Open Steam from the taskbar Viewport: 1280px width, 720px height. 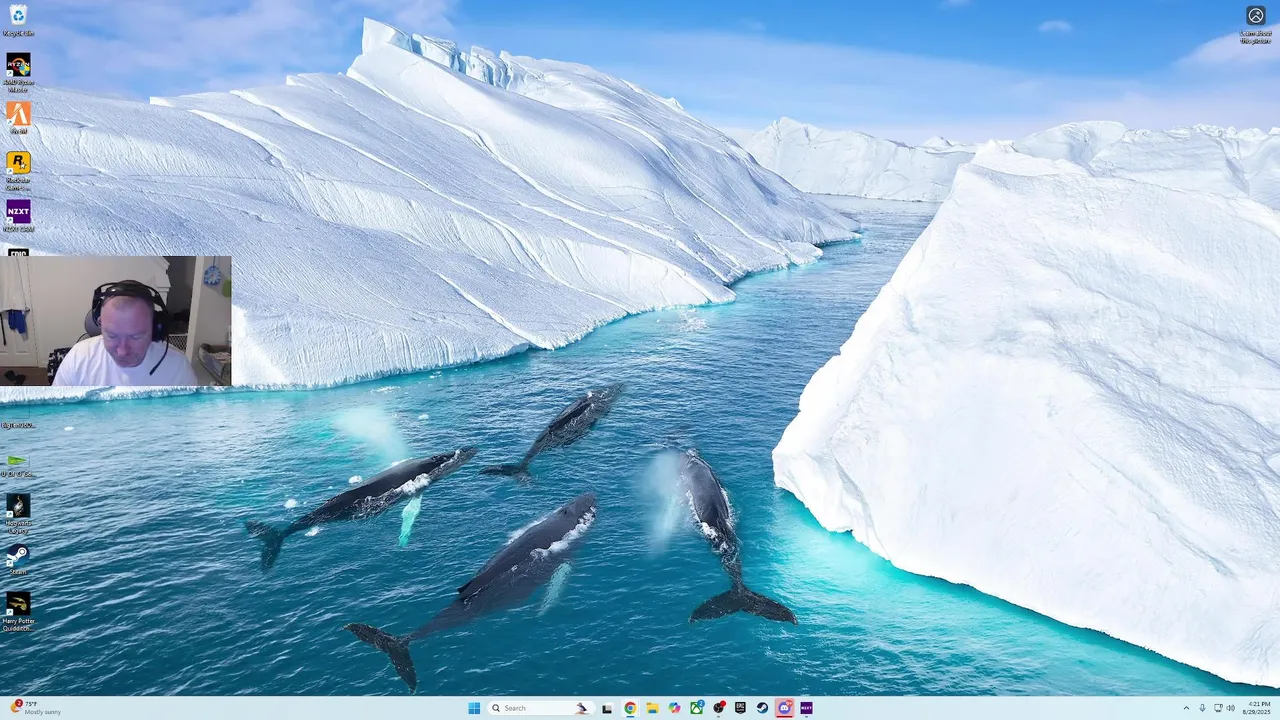pyautogui.click(x=762, y=708)
